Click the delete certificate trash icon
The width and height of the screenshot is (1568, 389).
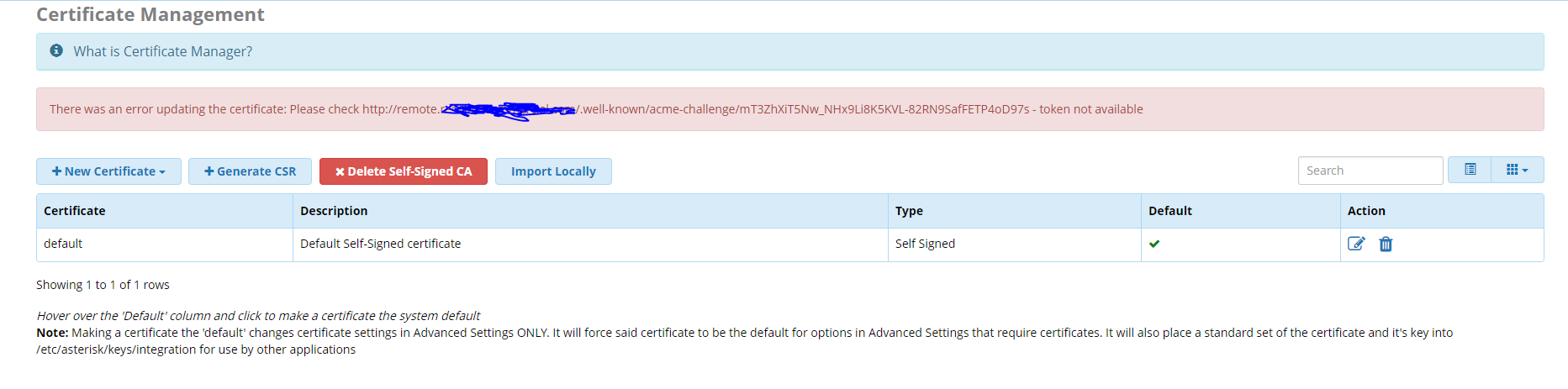pyautogui.click(x=1386, y=244)
